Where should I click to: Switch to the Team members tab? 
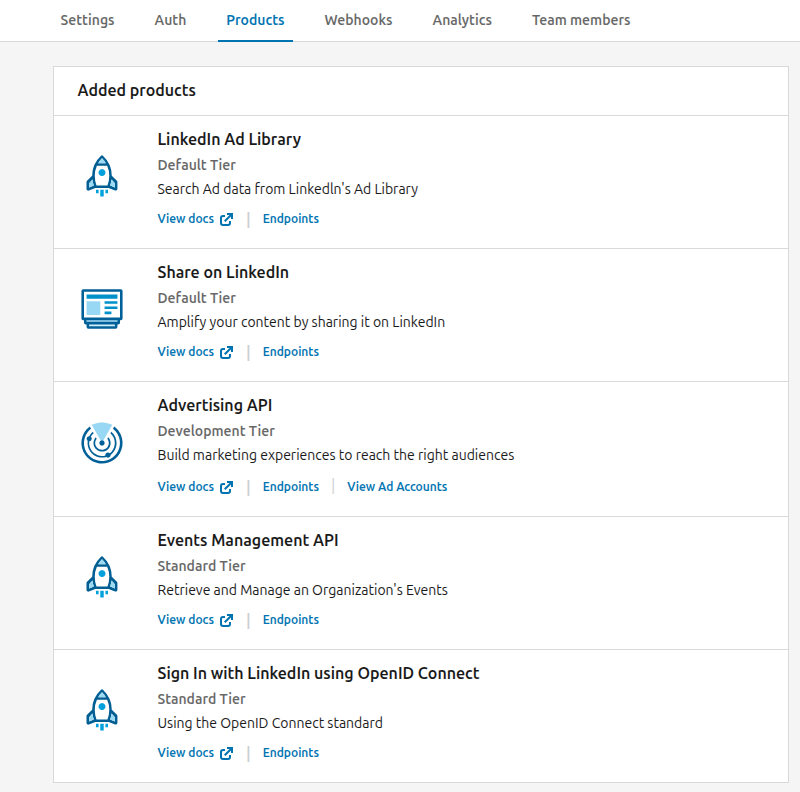tap(581, 20)
